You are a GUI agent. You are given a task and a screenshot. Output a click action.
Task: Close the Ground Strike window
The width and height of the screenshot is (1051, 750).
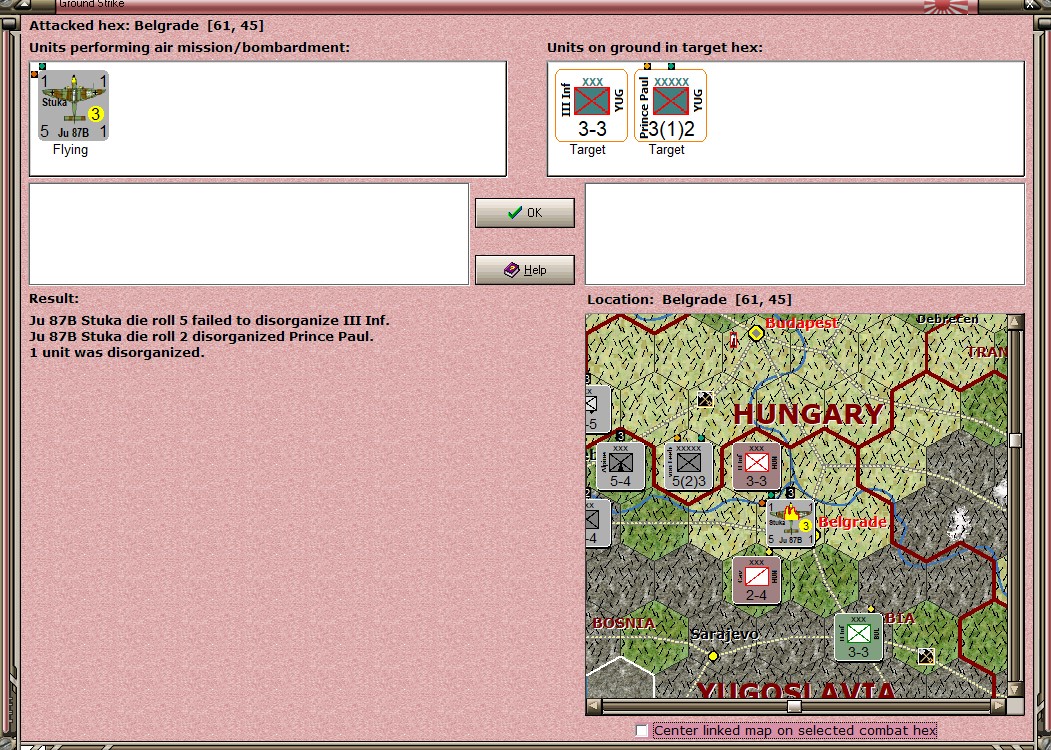(x=1032, y=5)
